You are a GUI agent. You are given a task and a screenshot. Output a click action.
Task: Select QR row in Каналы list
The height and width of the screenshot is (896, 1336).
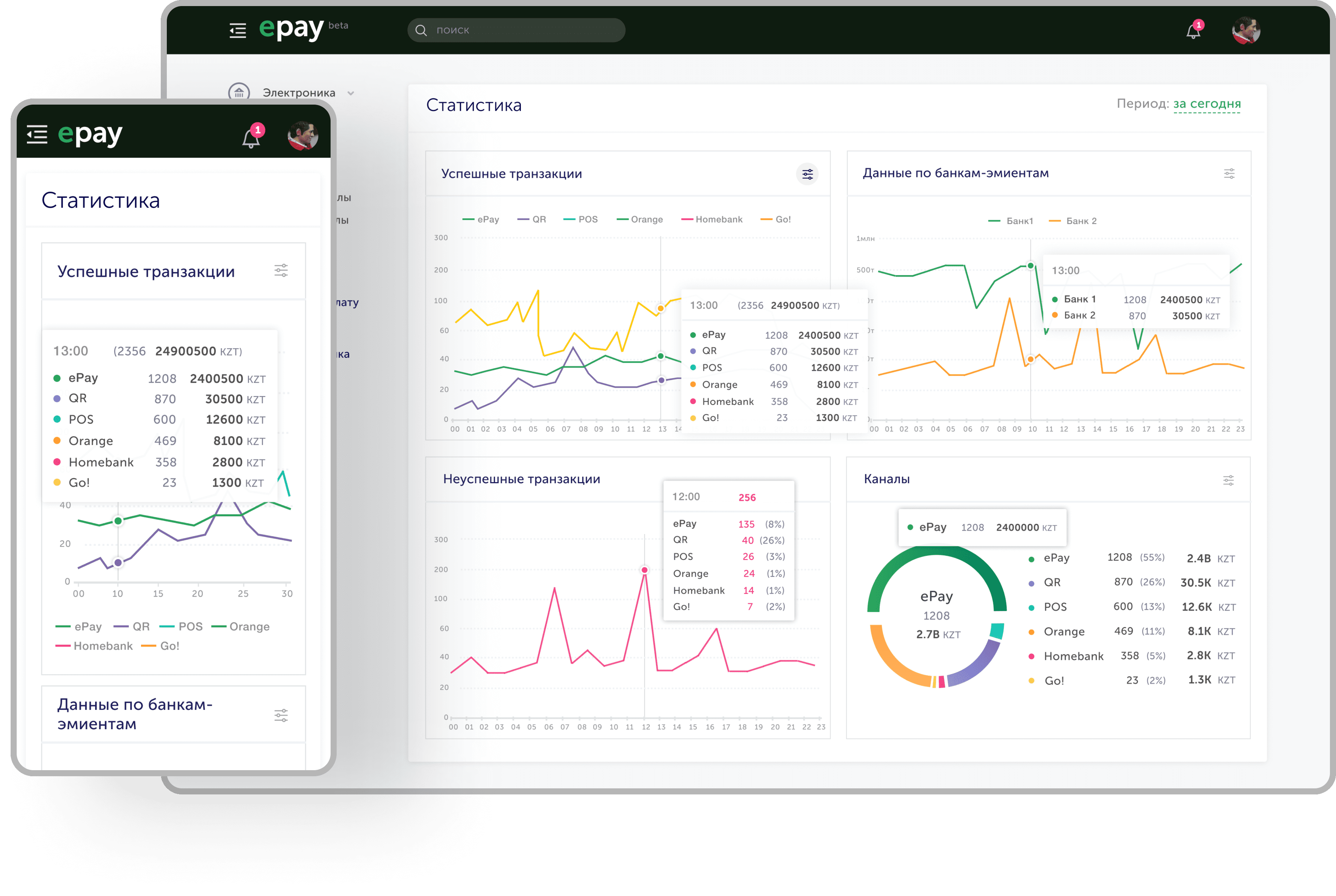[1132, 583]
